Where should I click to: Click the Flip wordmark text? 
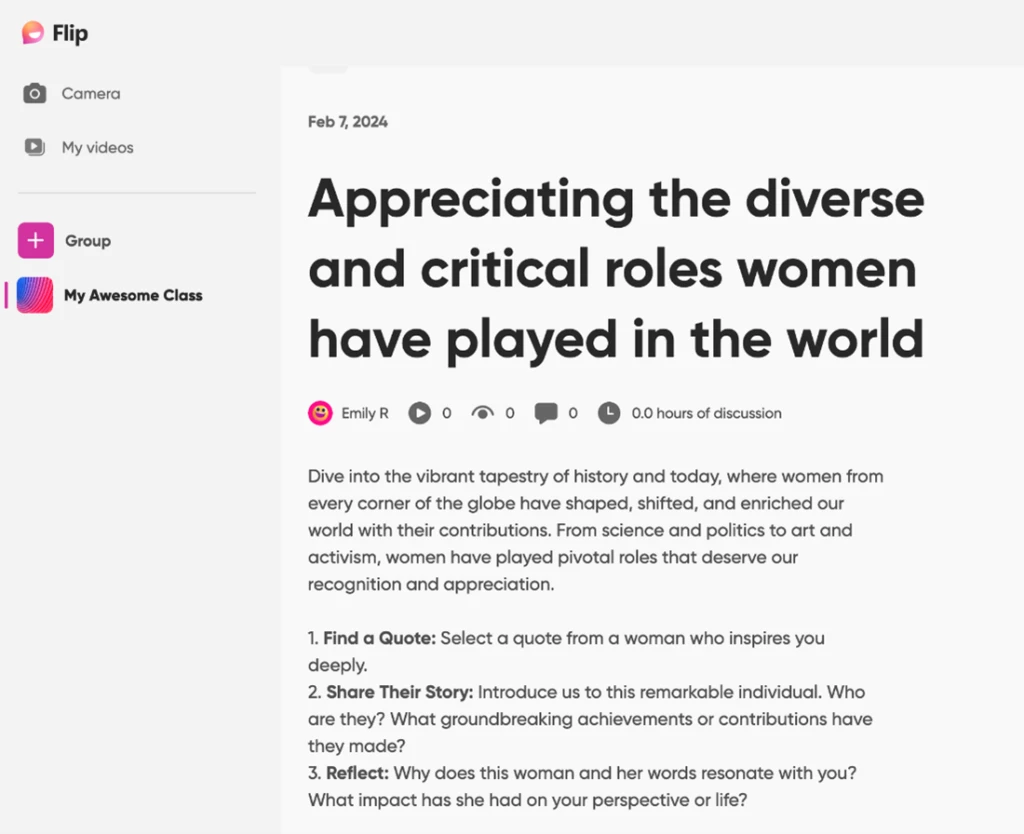coord(70,33)
